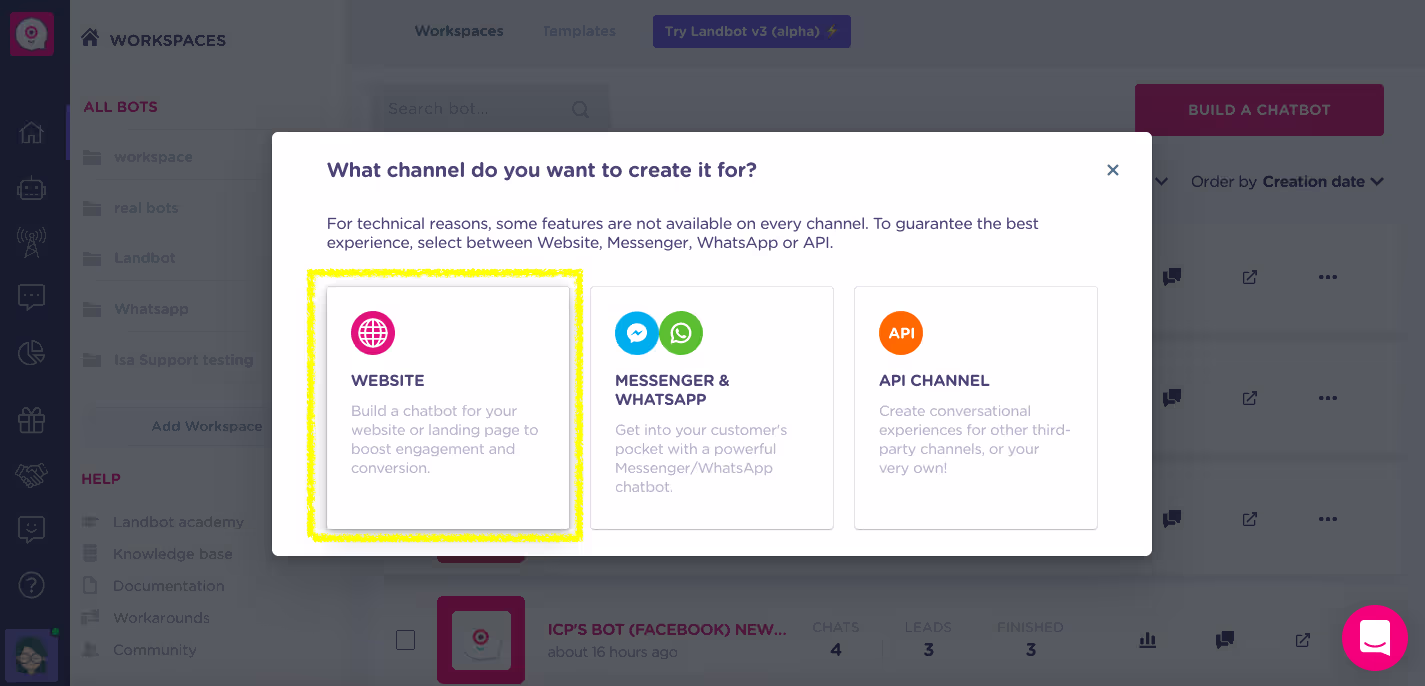Open the Intercom chat launcher bubble
Viewport: 1425px width, 686px height.
click(1375, 638)
